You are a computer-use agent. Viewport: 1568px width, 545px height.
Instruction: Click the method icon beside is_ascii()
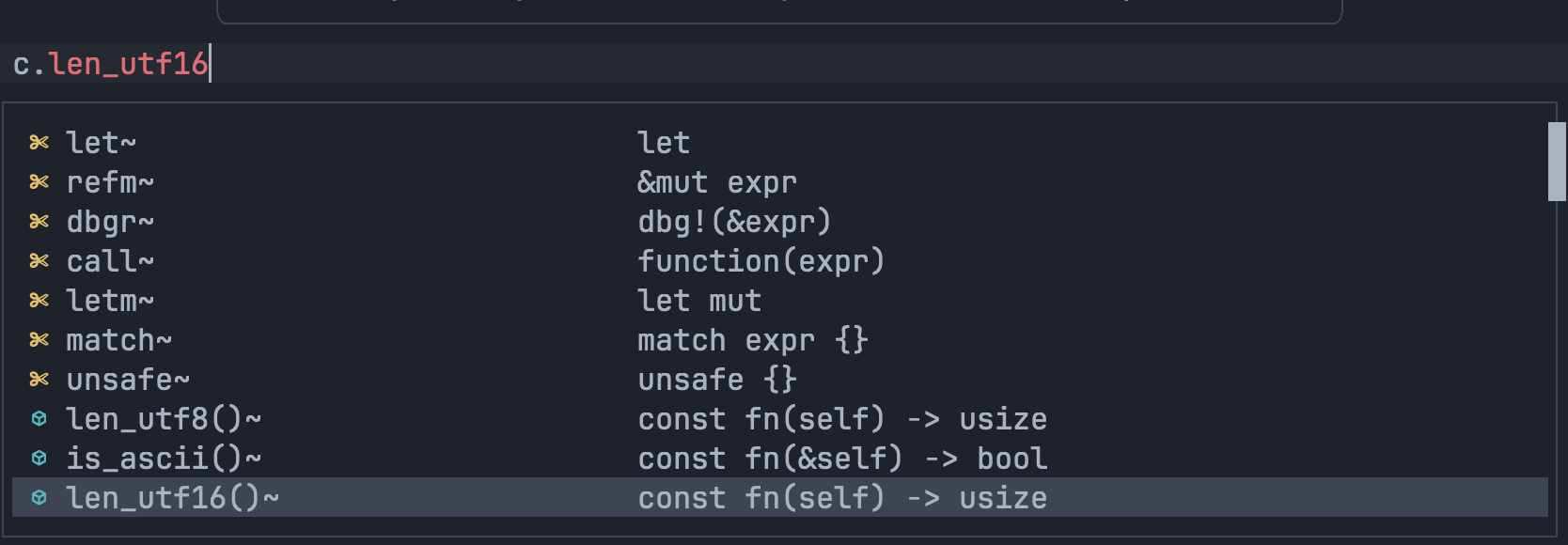tap(39, 458)
